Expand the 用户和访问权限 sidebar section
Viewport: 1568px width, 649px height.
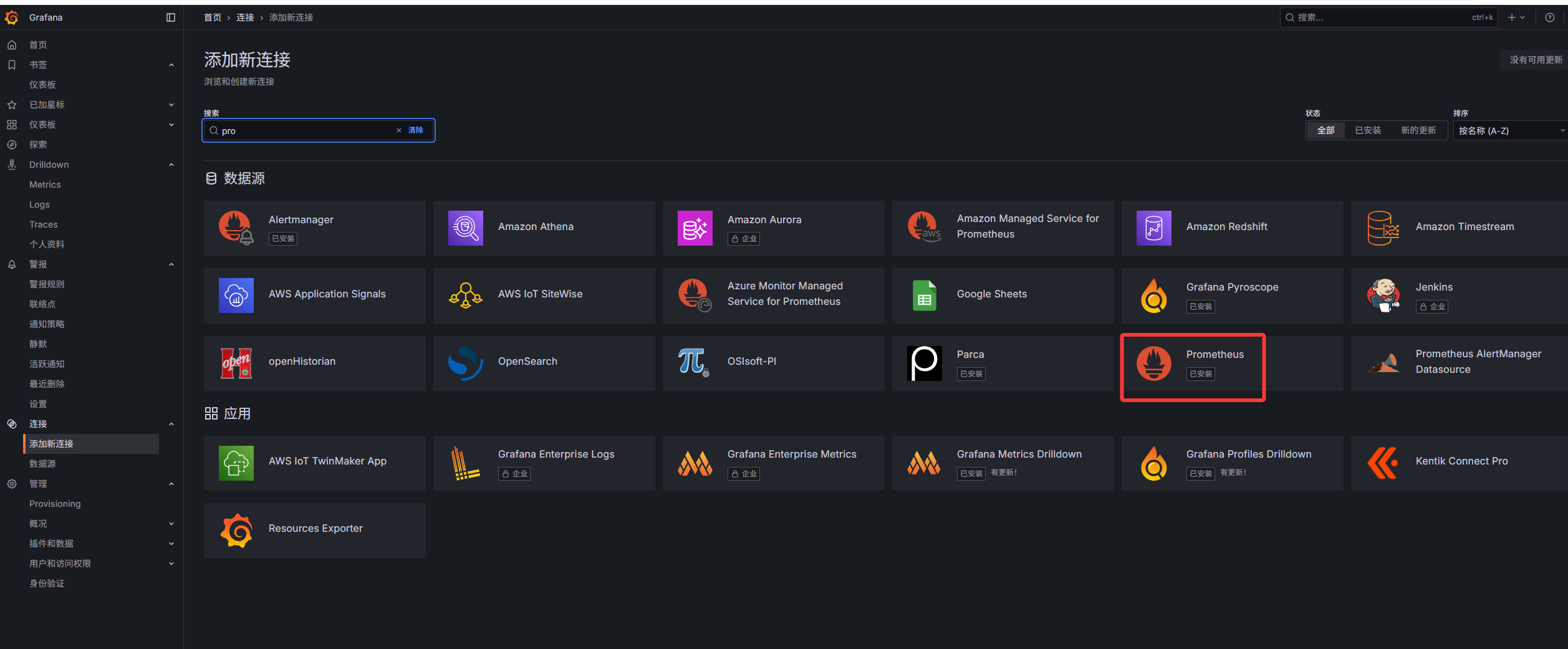pyautogui.click(x=171, y=564)
